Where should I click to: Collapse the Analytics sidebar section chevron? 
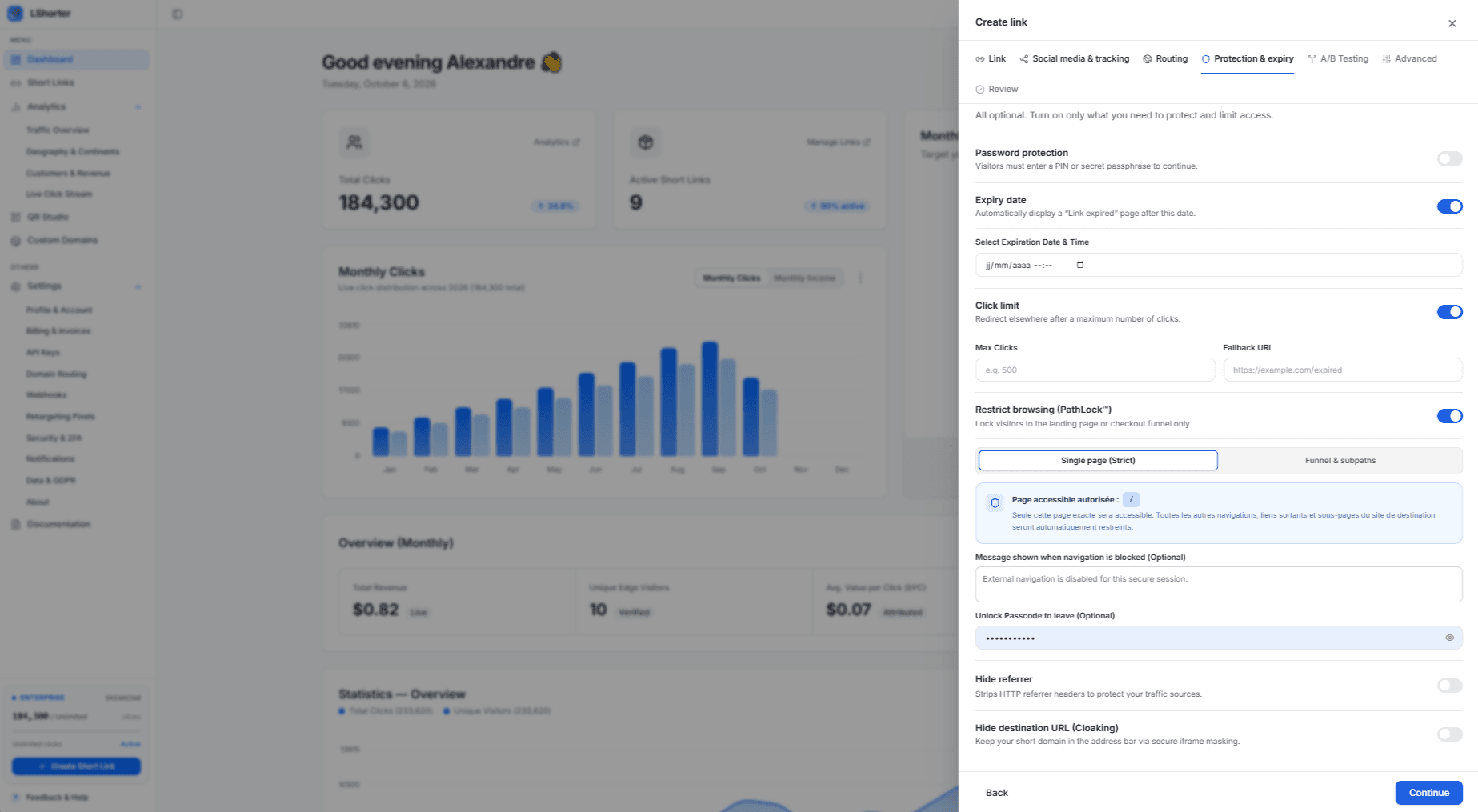138,107
